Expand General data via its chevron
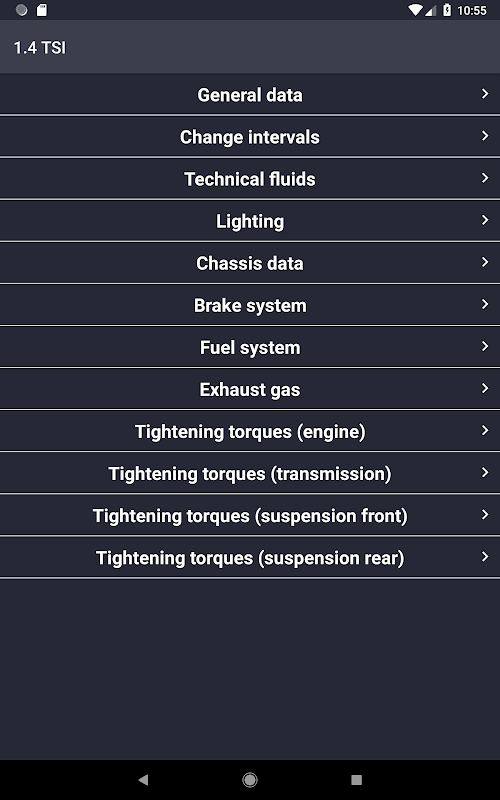 (x=485, y=94)
